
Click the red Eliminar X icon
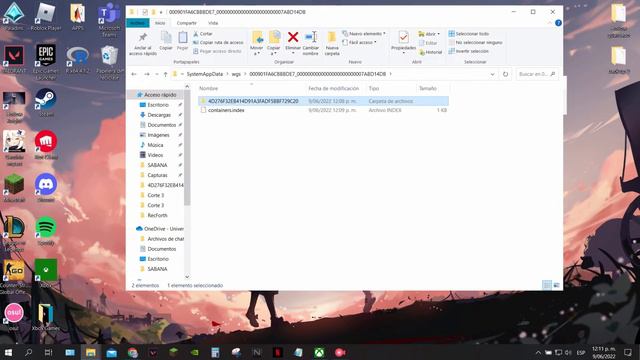point(293,37)
